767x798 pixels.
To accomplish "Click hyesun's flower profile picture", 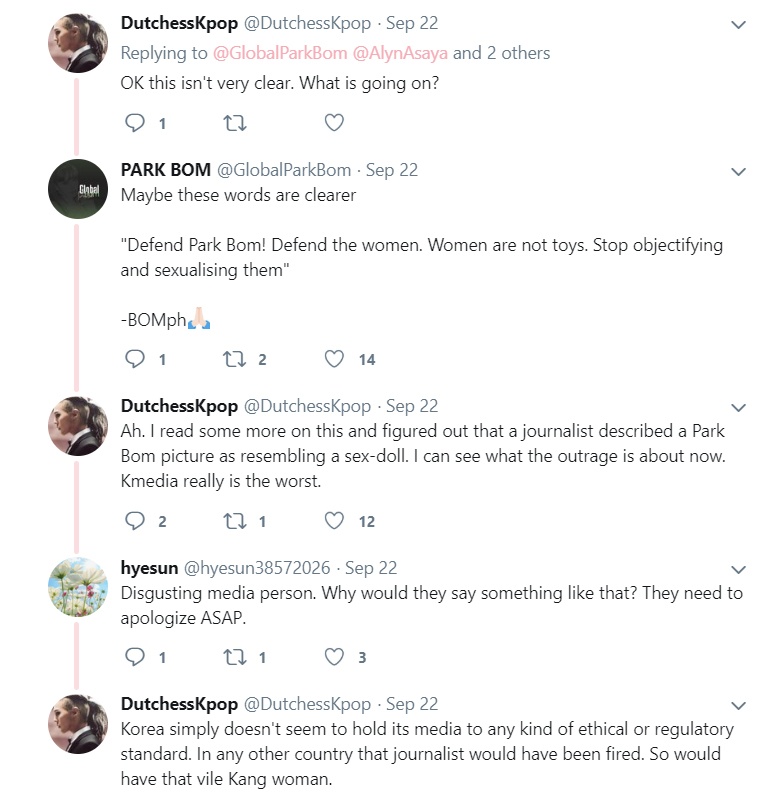I will 77,587.
